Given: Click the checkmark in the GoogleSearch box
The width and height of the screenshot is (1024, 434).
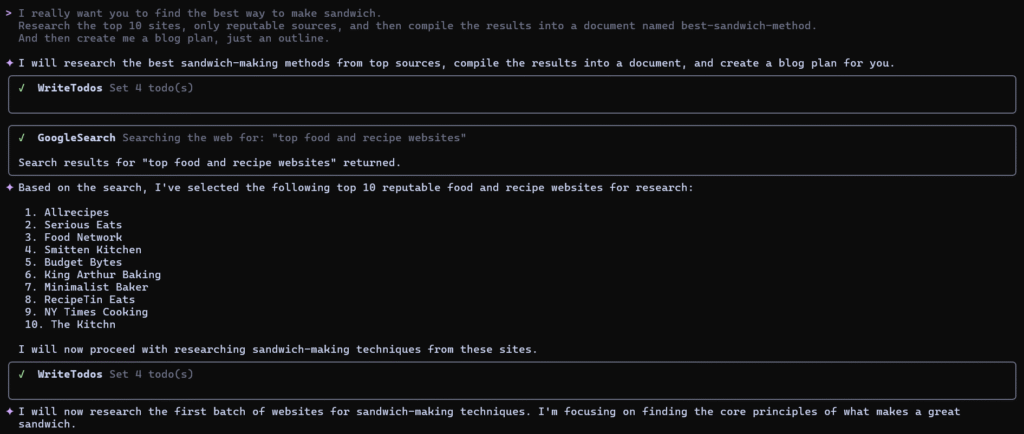Looking at the screenshot, I should (22, 137).
